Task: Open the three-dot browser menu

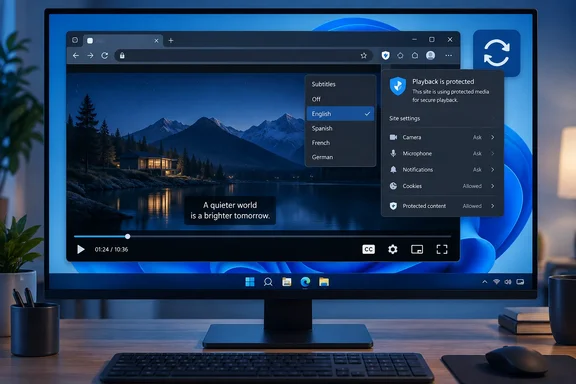Action: click(449, 55)
